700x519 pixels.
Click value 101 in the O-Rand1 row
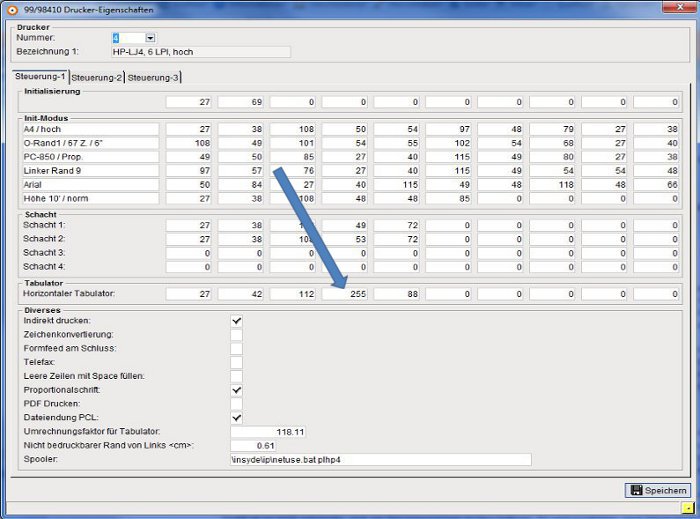[293, 143]
